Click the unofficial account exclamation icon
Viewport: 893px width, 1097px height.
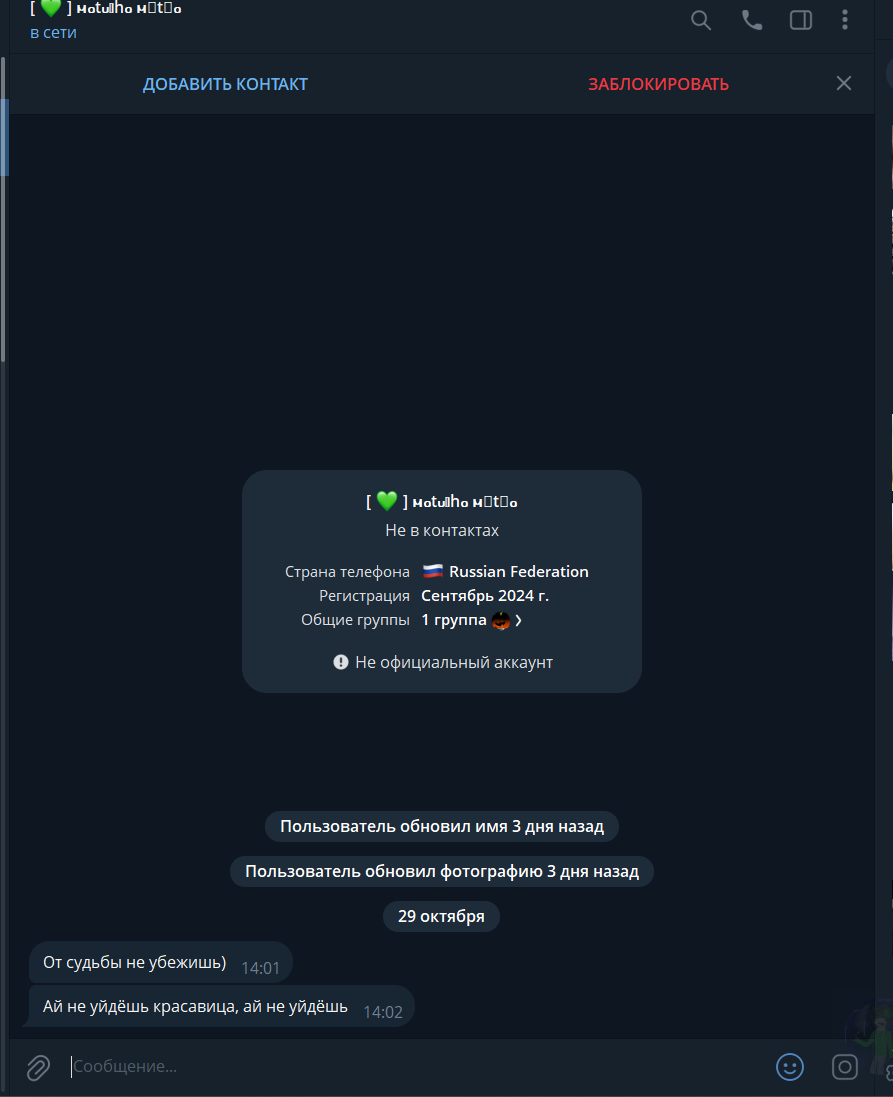point(341,662)
